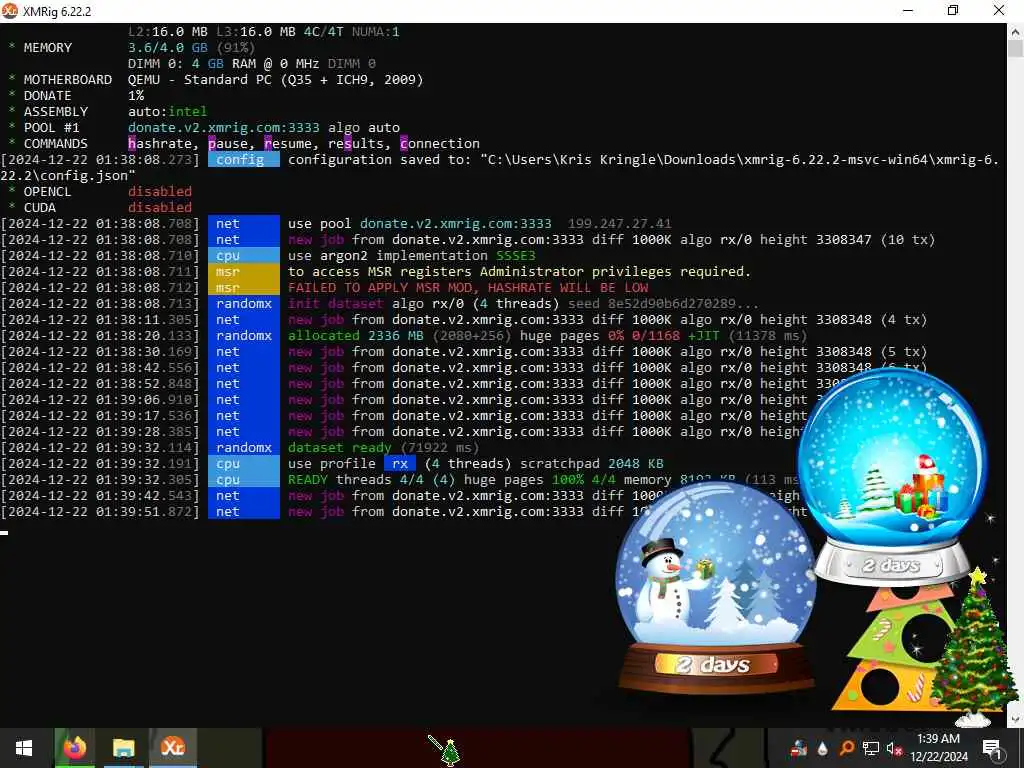
Task: Click 'Administrator privileges required' message
Action: point(615,272)
